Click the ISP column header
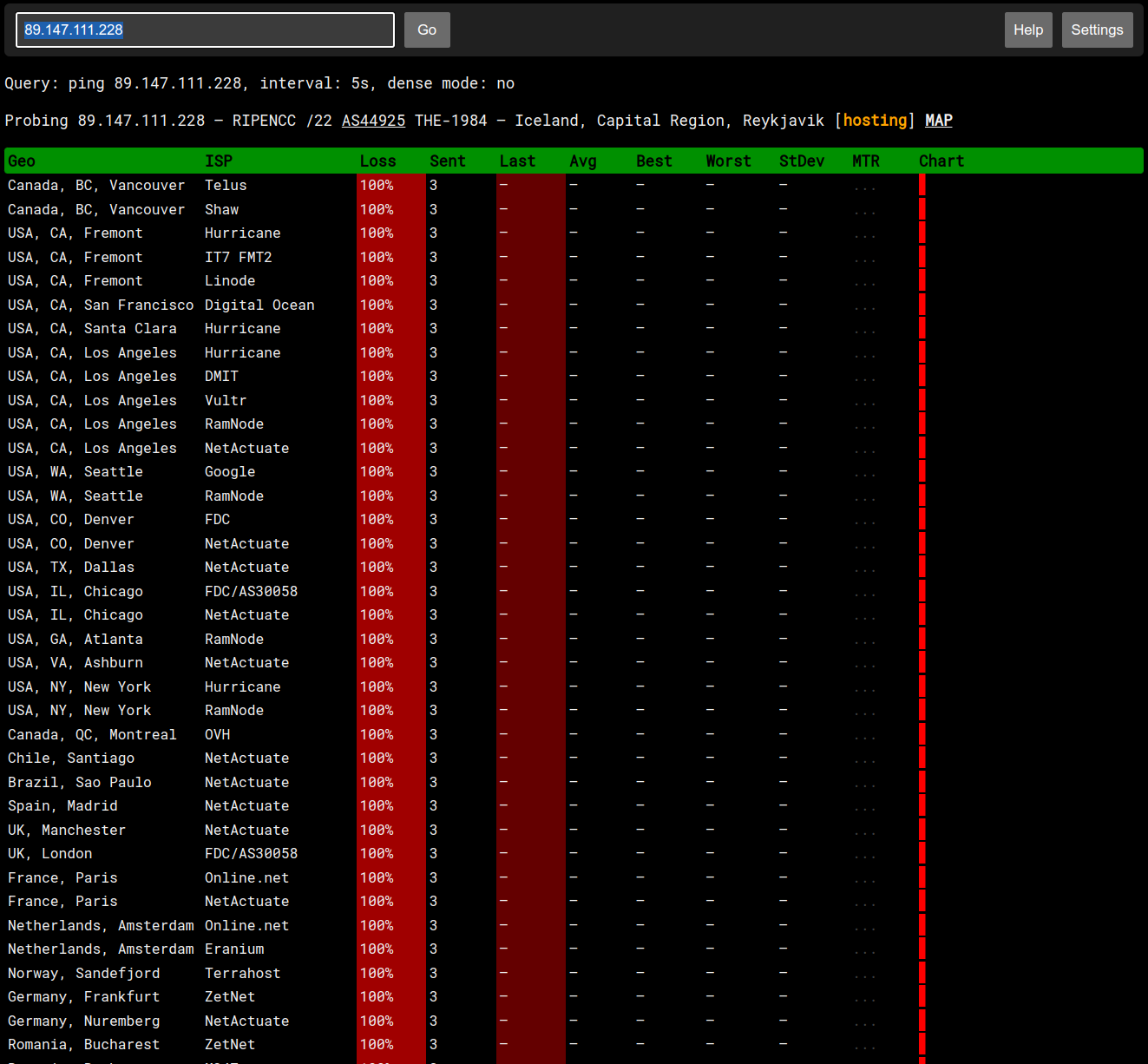Image resolution: width=1148 pixels, height=1064 pixels. click(219, 161)
